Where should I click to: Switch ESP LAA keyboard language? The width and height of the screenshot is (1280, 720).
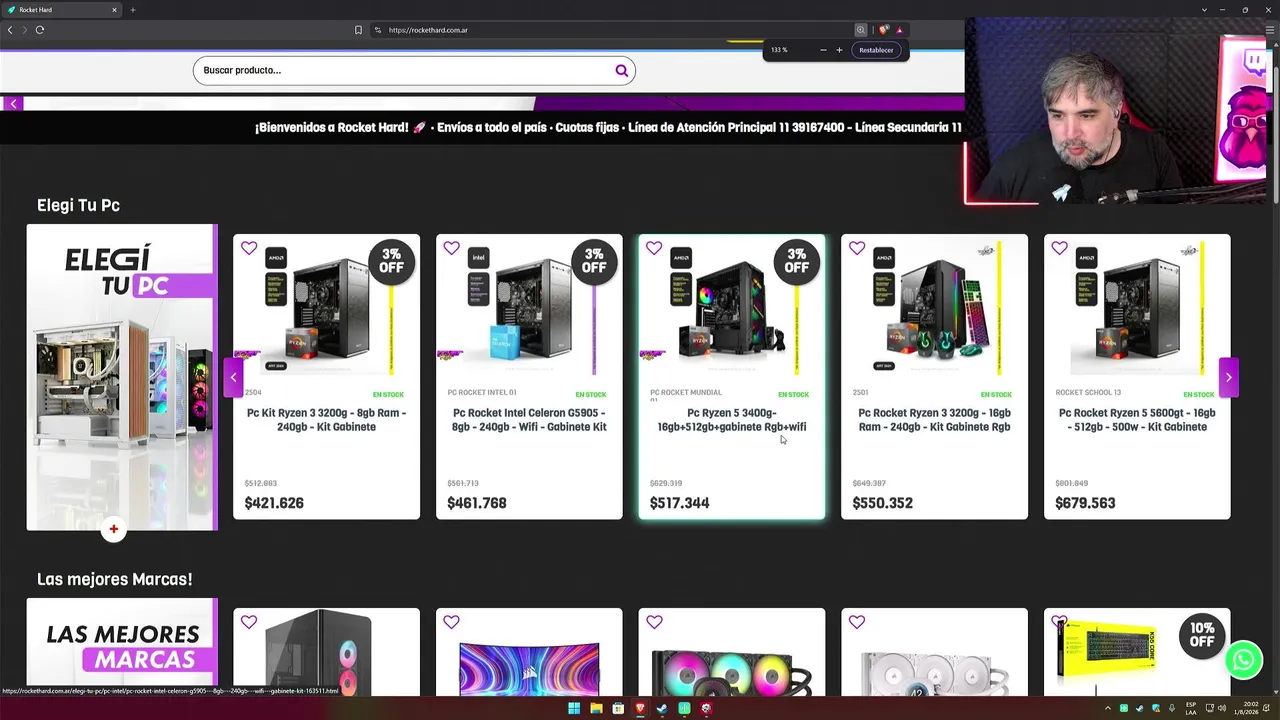click(1191, 708)
